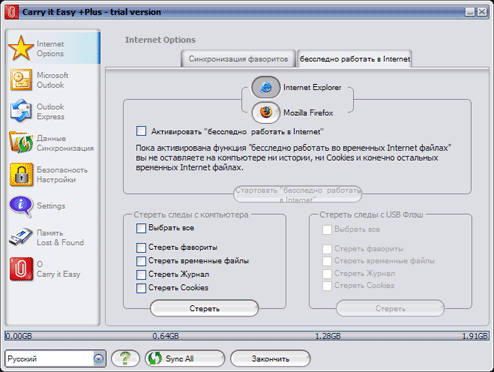Open the О Carry it Easy paperclip icon

21,269
